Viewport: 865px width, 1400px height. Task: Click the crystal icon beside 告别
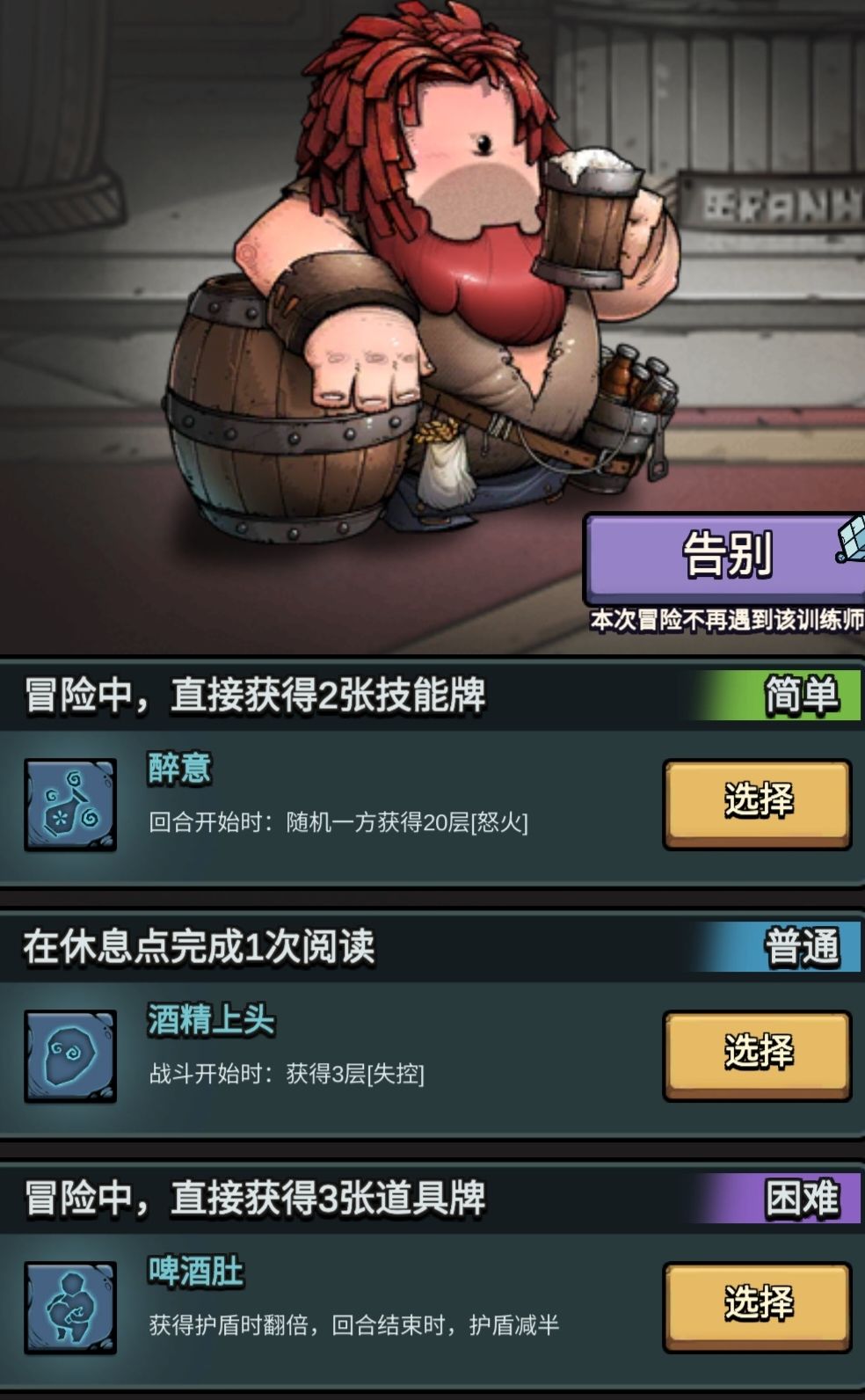click(x=850, y=539)
